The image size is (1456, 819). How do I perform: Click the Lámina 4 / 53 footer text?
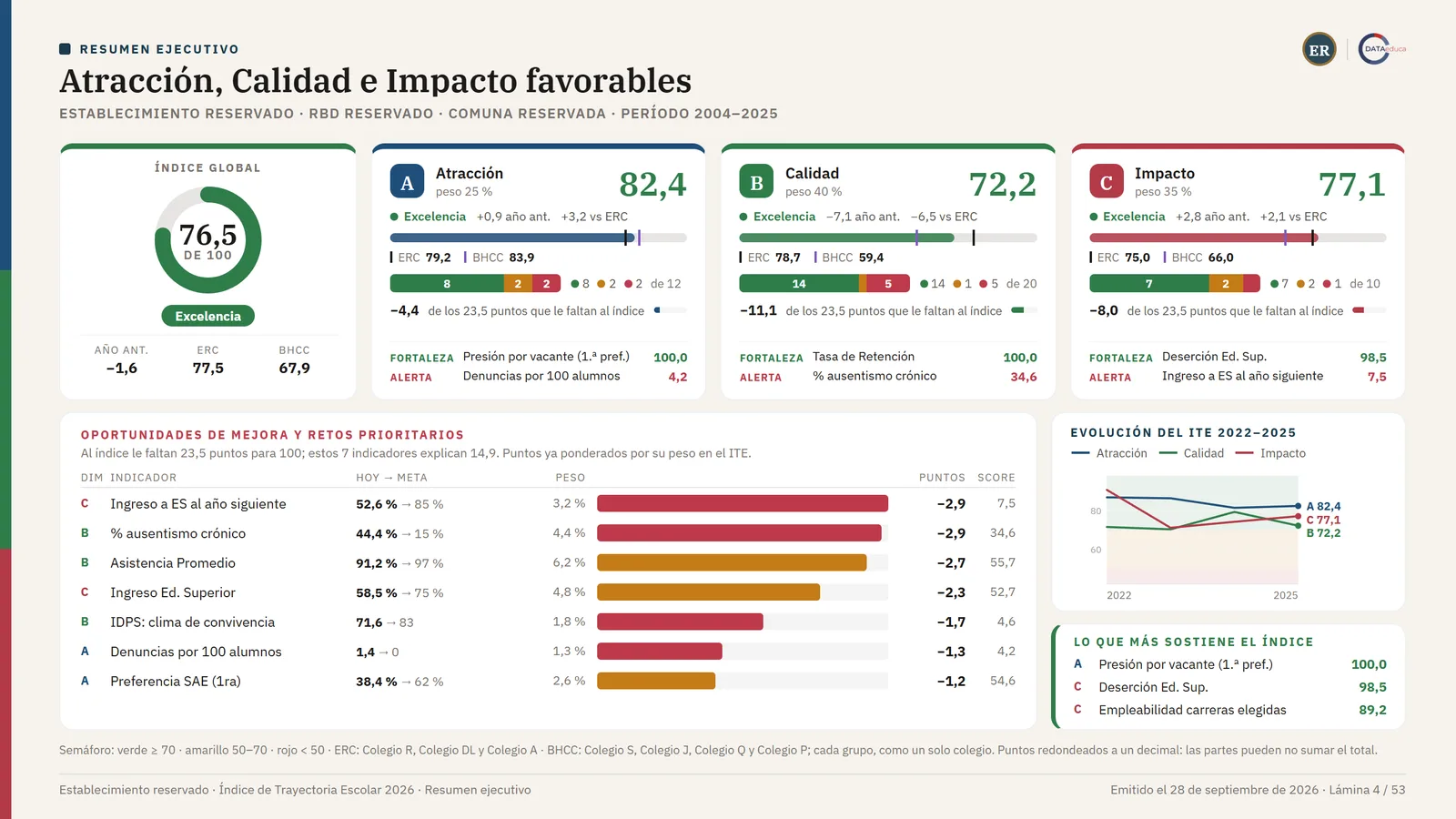[1367, 790]
